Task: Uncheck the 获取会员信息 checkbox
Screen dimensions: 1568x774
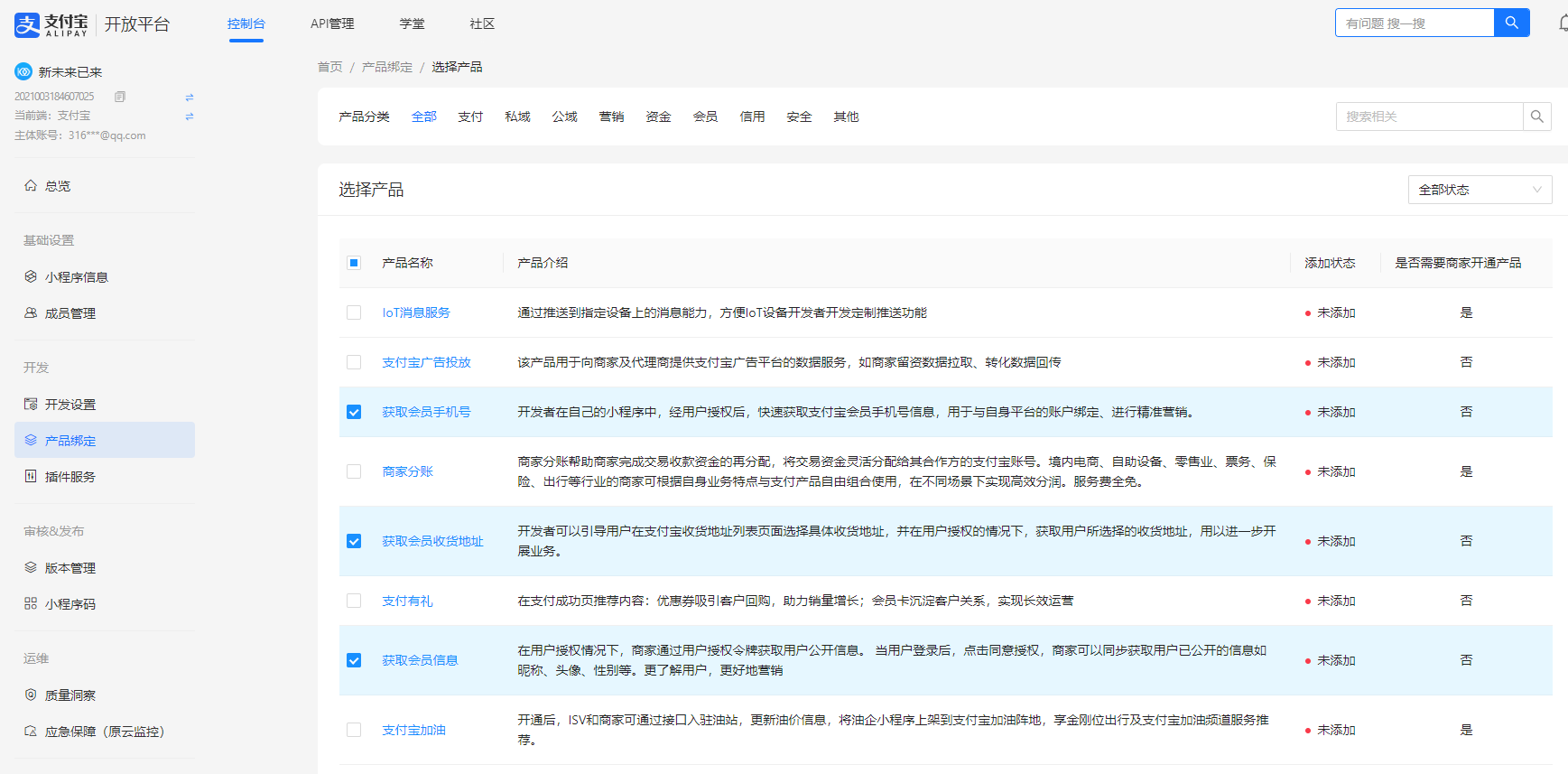Action: coord(354,660)
